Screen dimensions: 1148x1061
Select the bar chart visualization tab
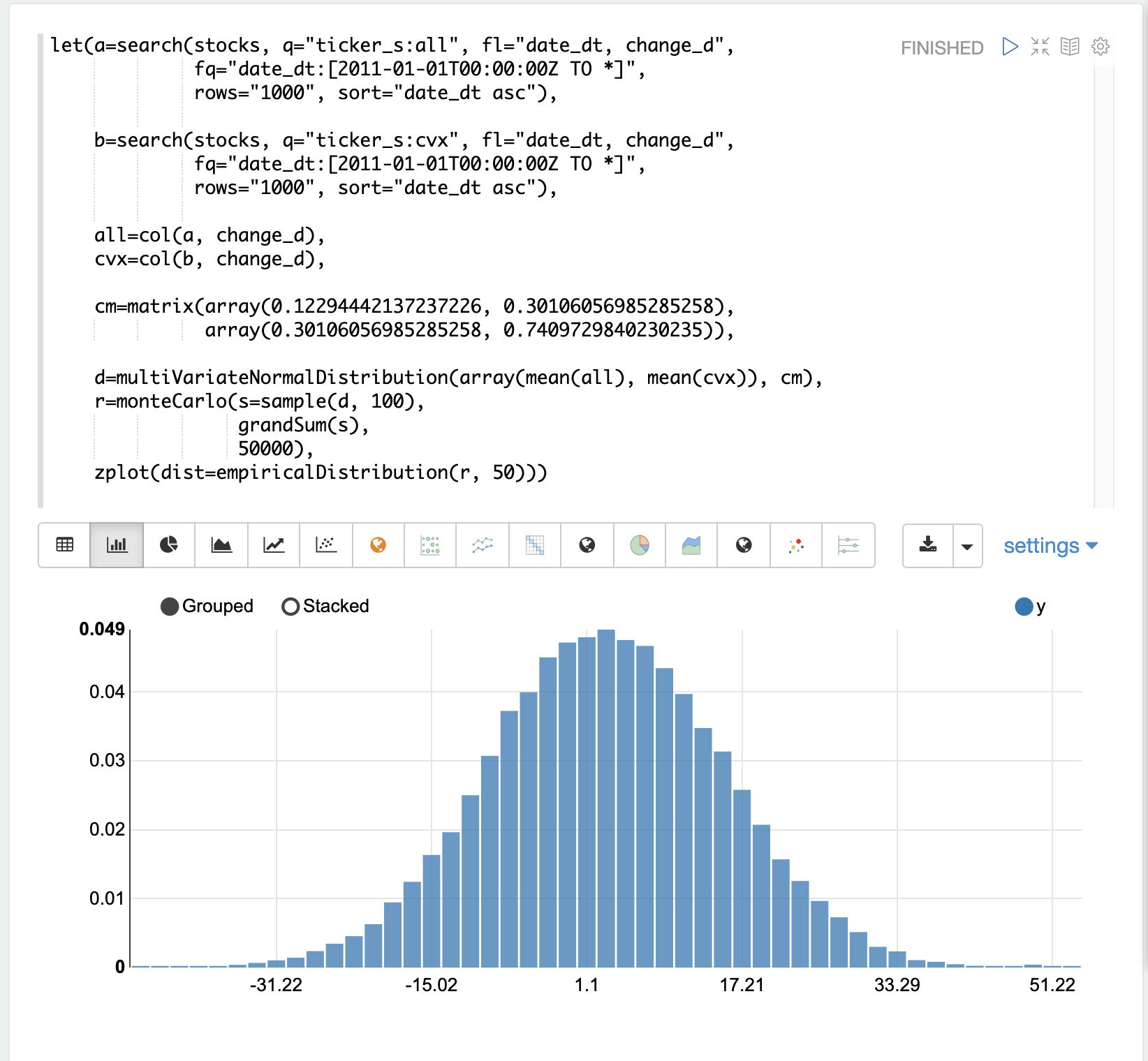click(x=117, y=545)
